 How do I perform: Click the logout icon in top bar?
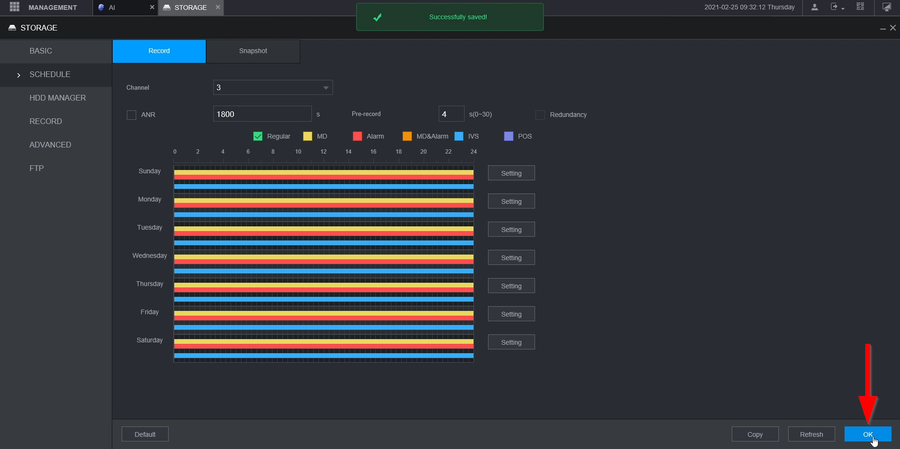coord(835,7)
